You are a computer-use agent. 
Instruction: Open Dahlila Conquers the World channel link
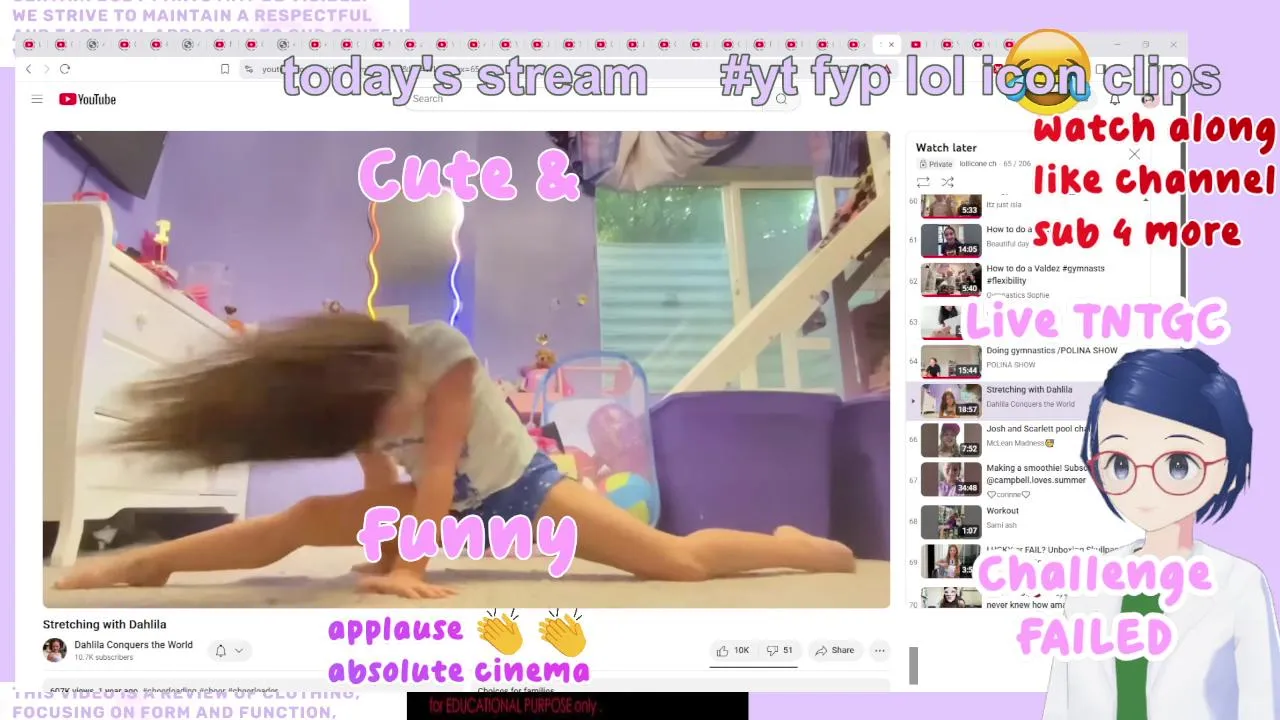133,645
